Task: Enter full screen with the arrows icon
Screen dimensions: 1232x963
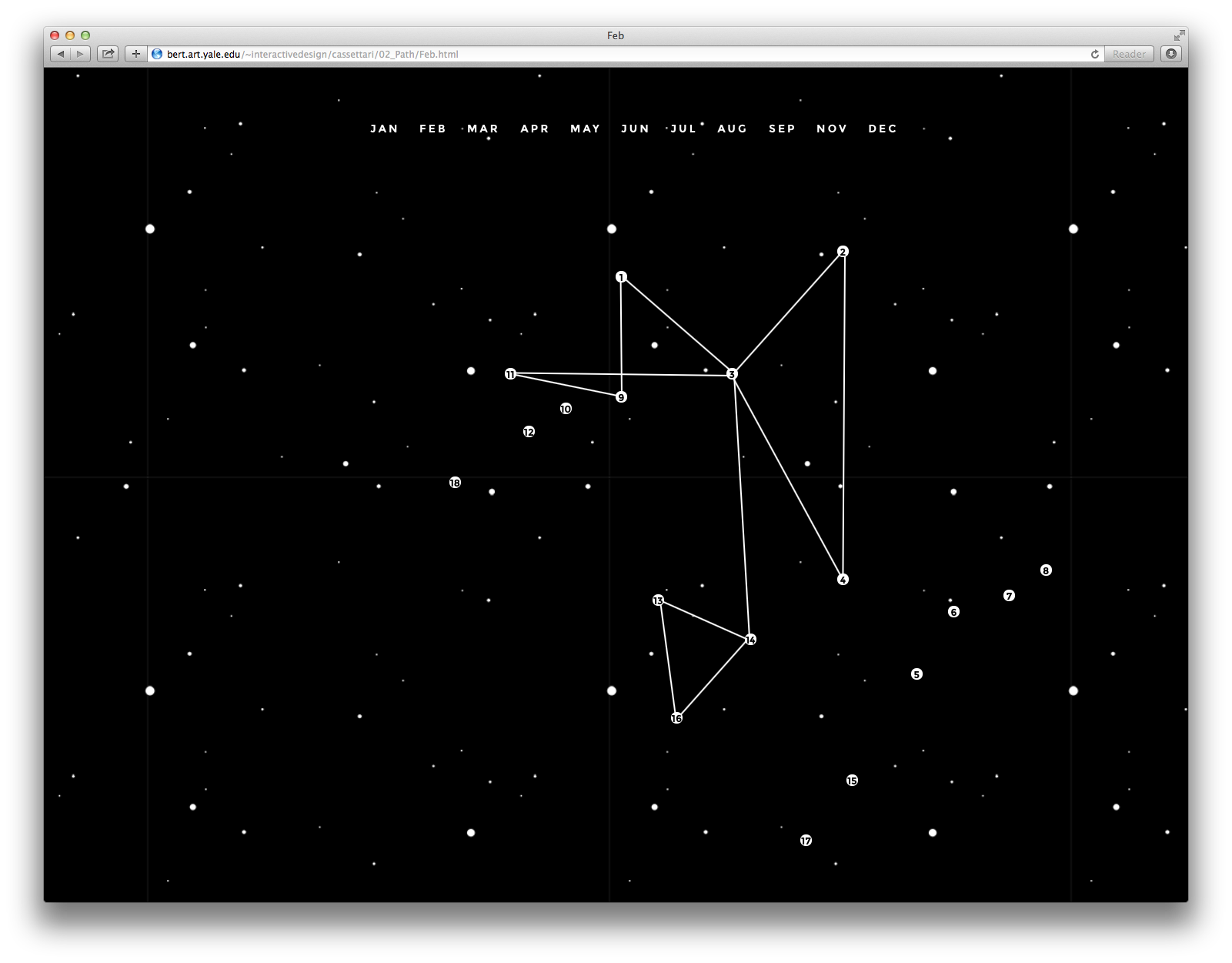Action: tap(1179, 35)
